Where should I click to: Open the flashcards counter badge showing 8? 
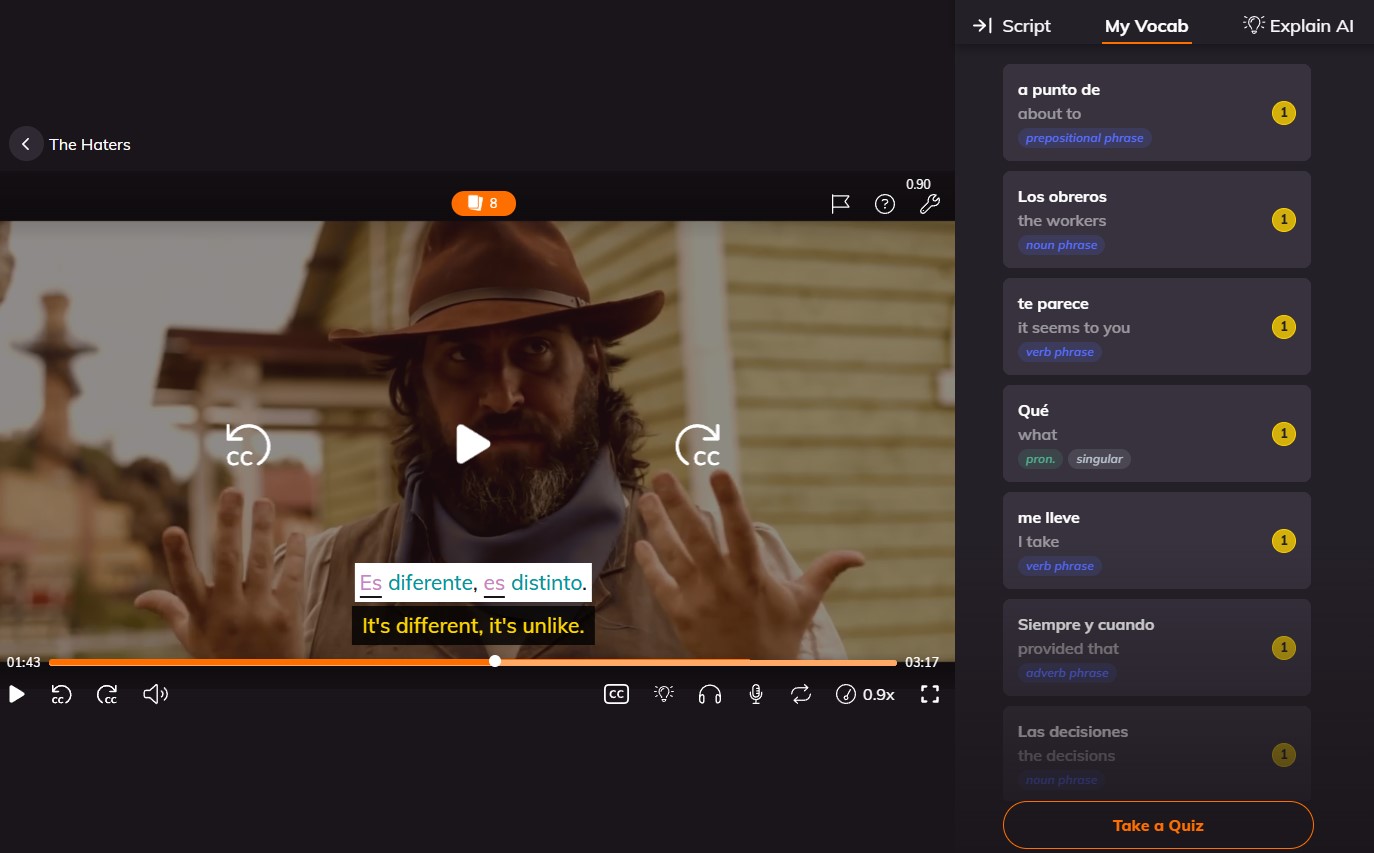483,204
